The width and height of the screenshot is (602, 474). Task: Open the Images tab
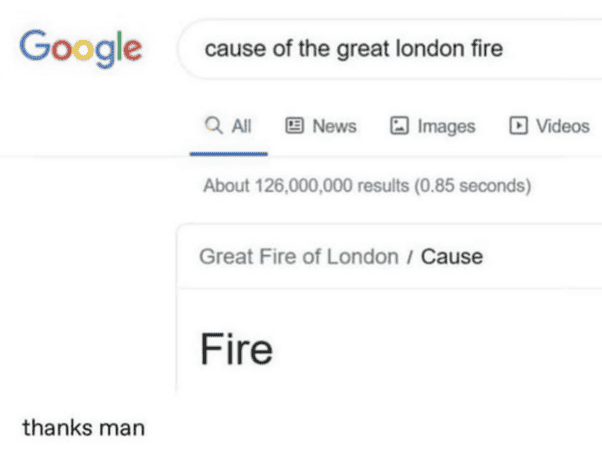point(433,126)
